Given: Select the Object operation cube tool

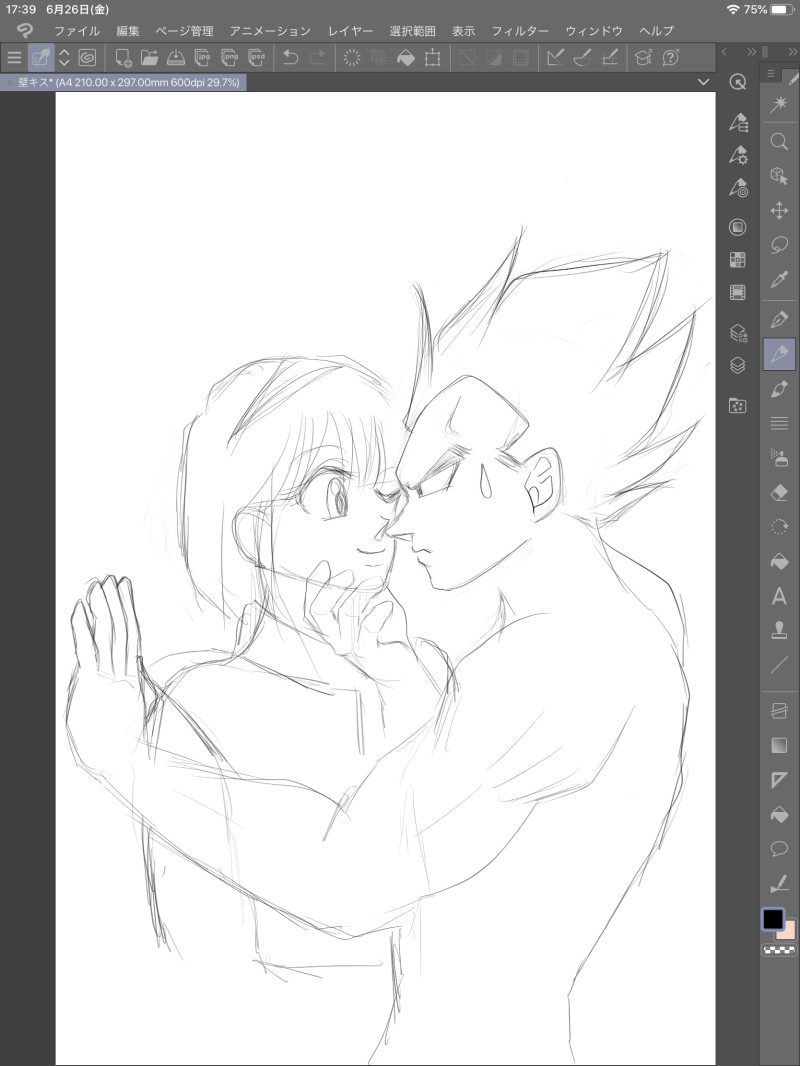Looking at the screenshot, I should (x=779, y=176).
